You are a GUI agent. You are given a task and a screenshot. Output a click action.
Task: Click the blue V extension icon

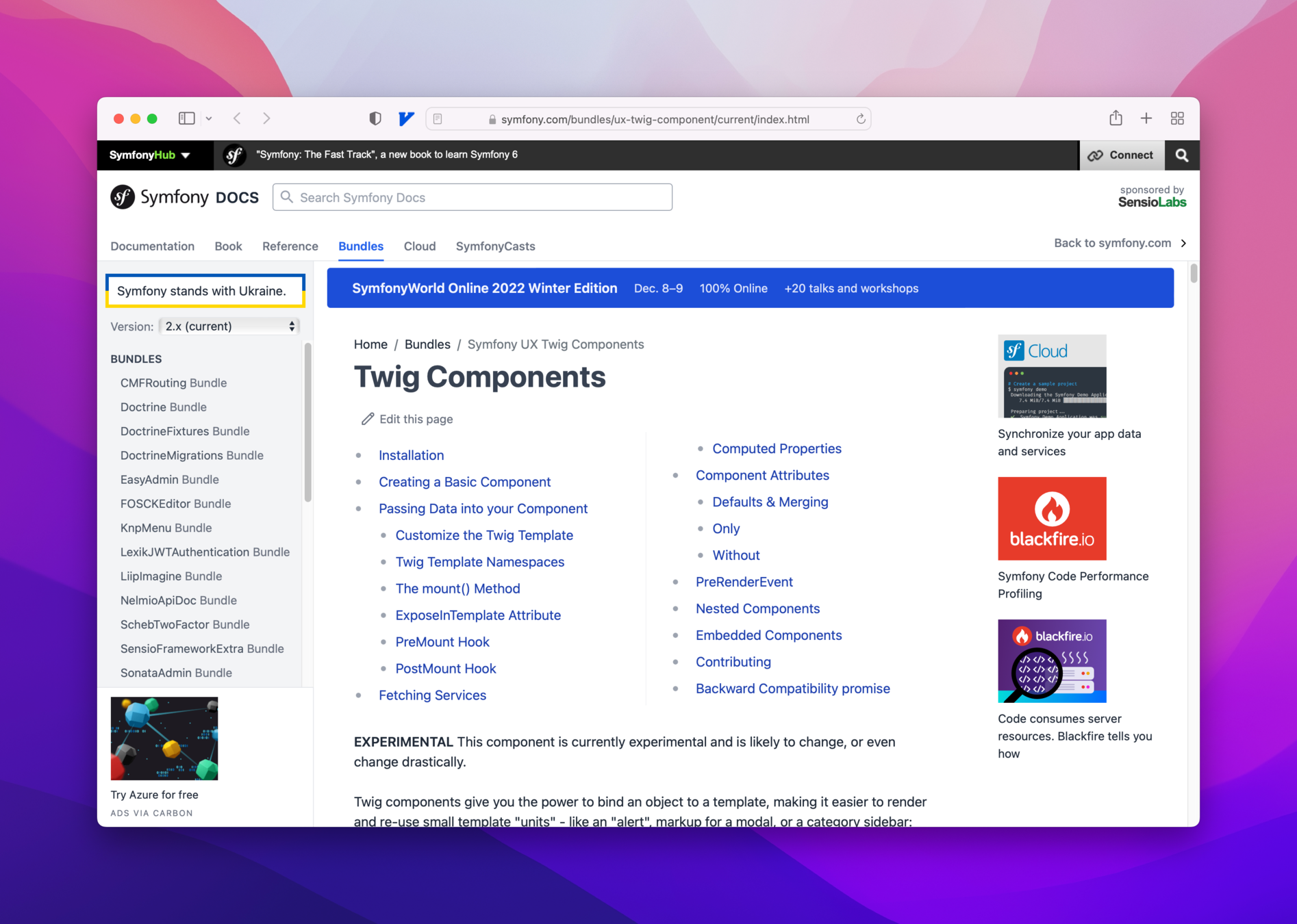[x=406, y=118]
